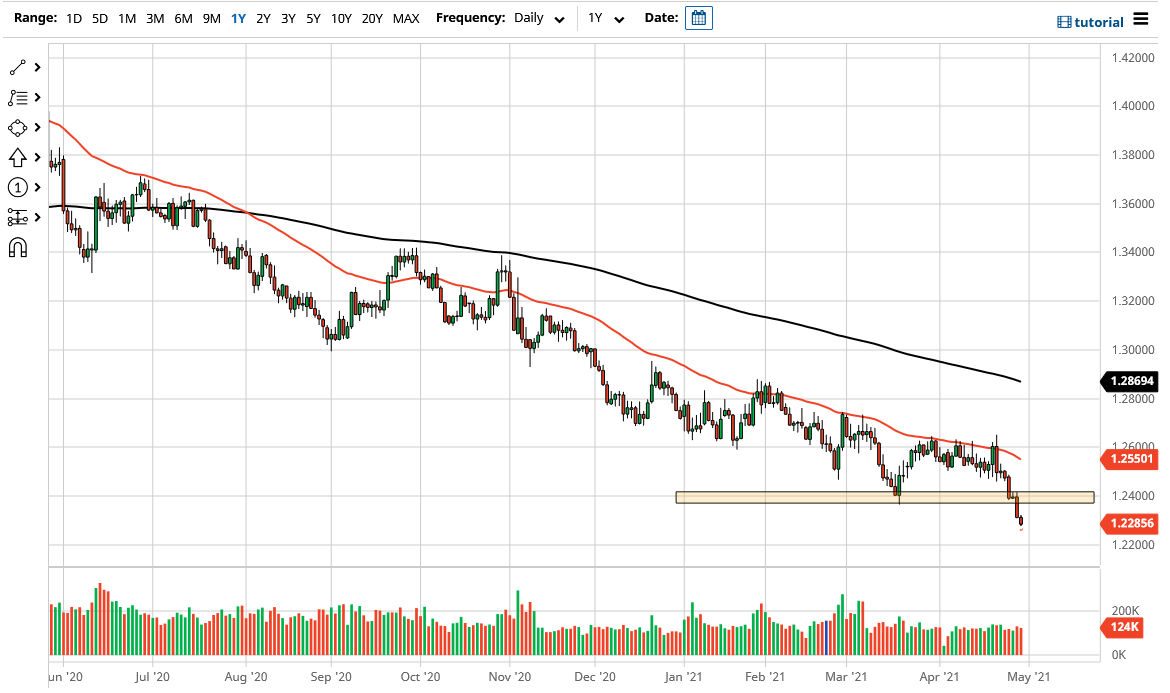This screenshot has width=1170, height=693.
Task: Select the 6M range tab
Action: (183, 18)
